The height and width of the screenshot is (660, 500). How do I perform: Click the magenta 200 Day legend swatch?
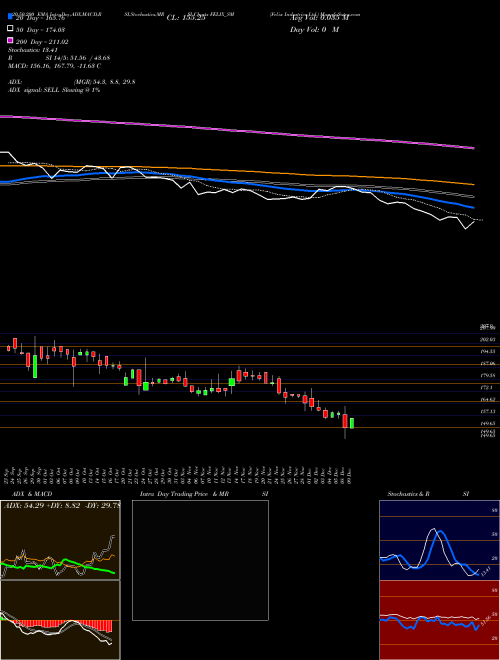[x=10, y=40]
